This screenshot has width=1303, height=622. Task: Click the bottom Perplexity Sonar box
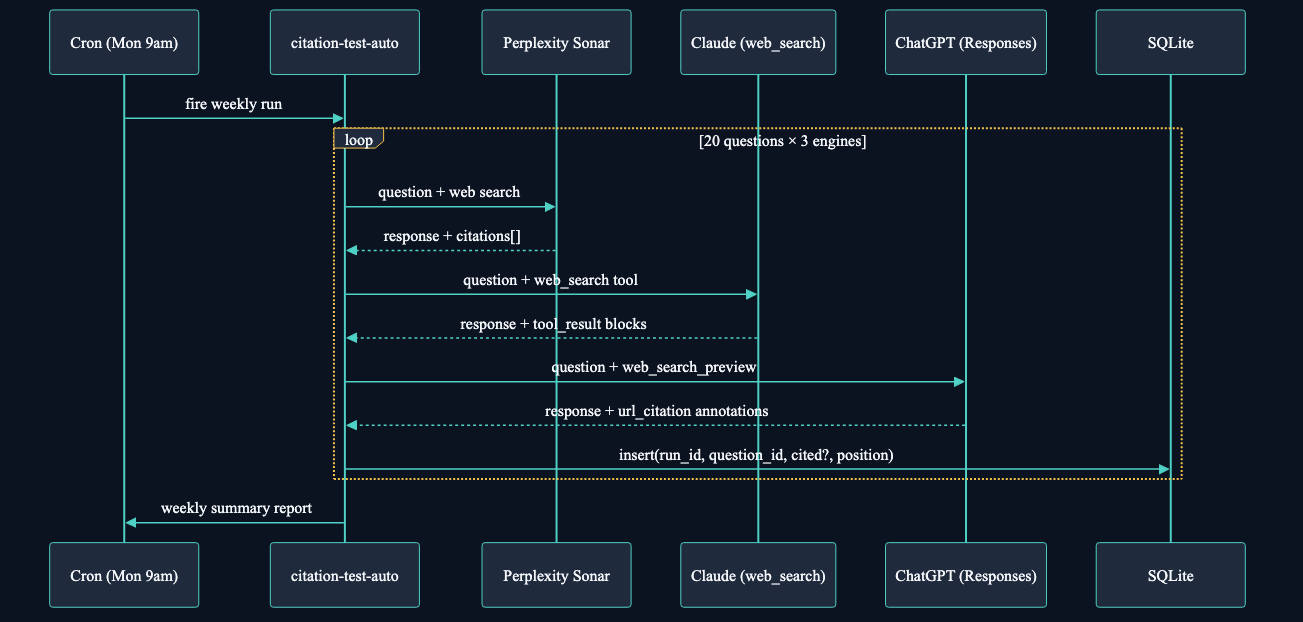pyautogui.click(x=556, y=575)
